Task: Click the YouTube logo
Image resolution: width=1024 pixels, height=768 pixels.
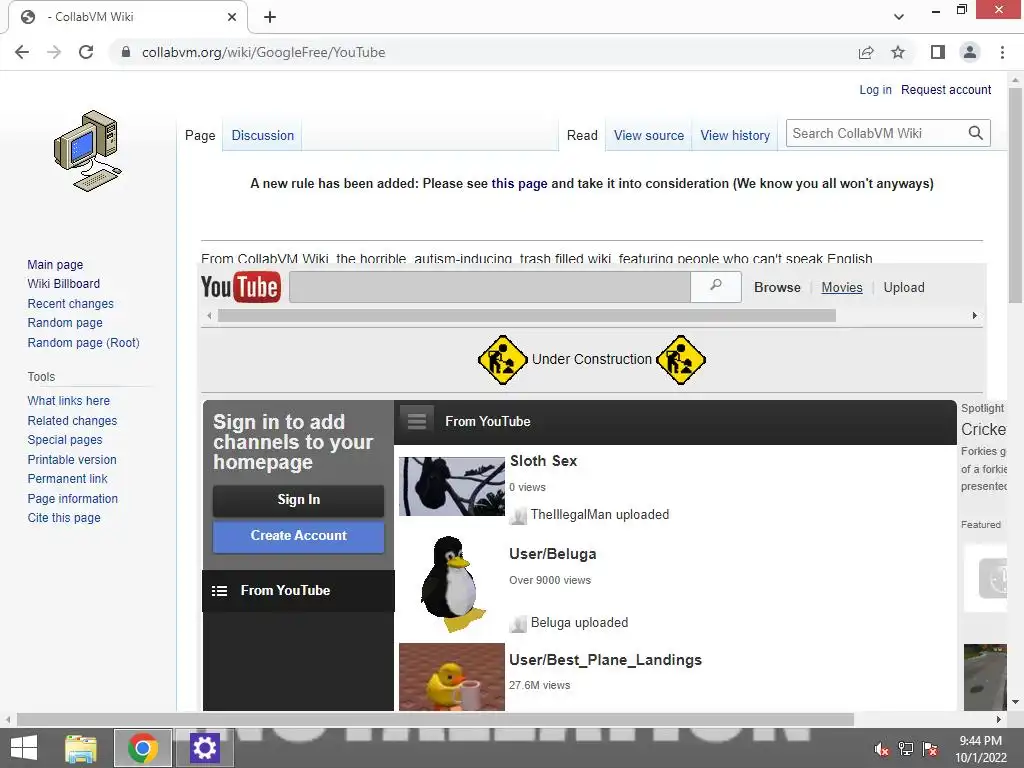Action: [x=240, y=287]
